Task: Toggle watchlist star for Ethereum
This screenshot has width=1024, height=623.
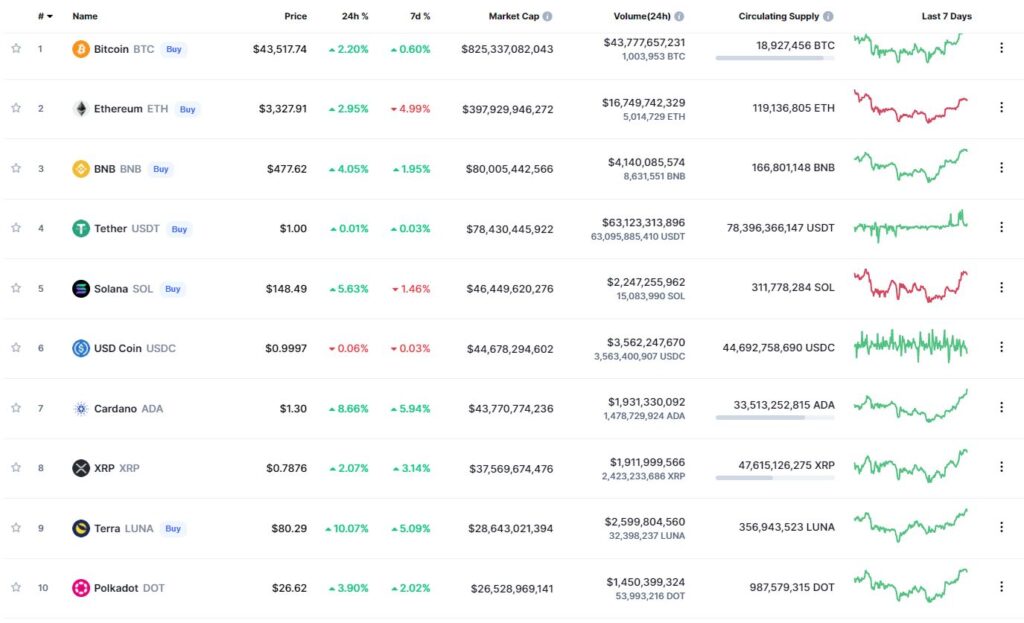Action: [16, 108]
